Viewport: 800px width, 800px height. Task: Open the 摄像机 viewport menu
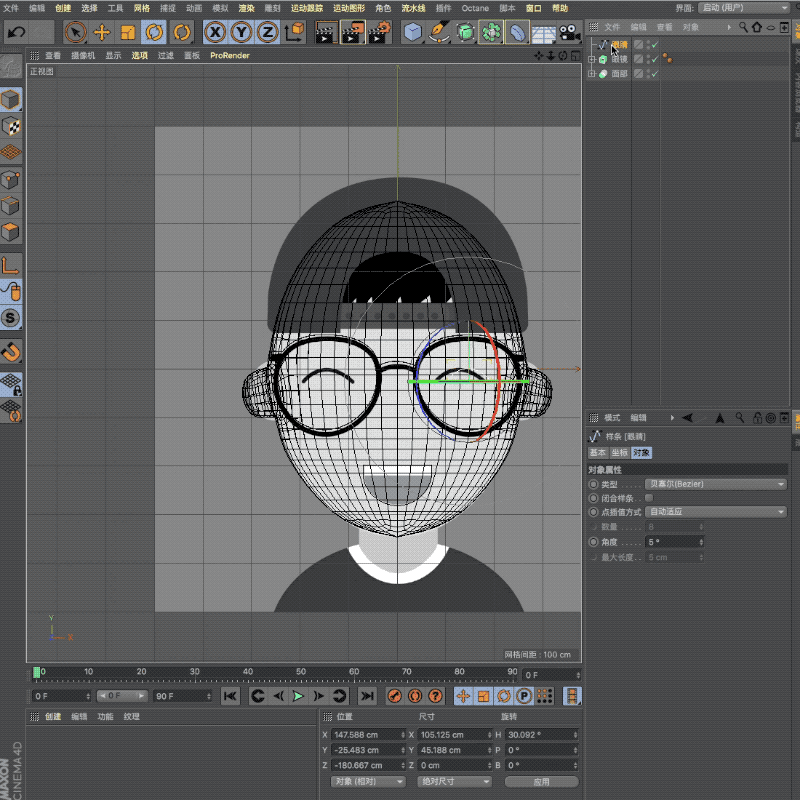[83, 56]
